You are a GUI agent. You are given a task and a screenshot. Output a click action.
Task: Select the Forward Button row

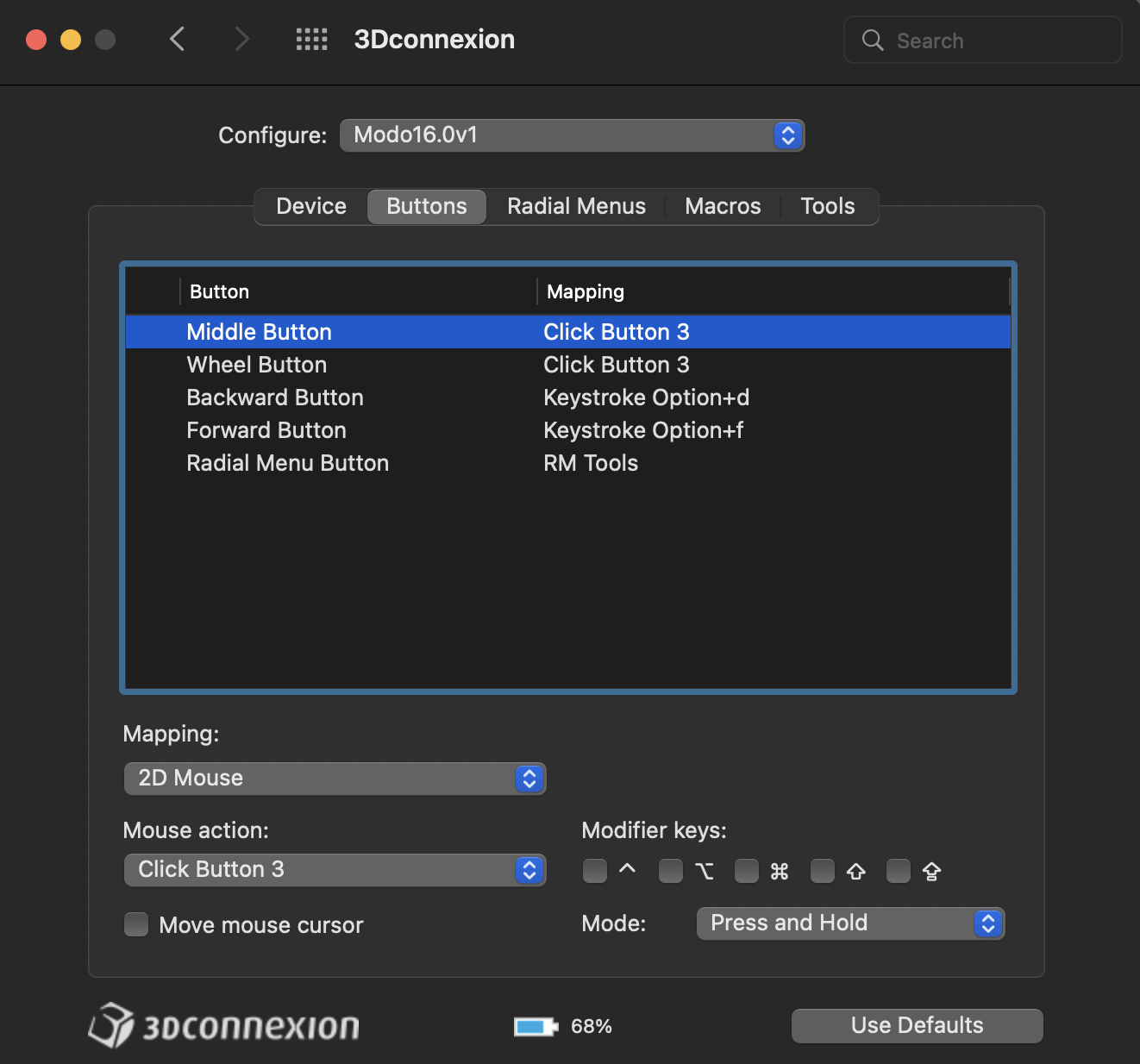(x=568, y=430)
